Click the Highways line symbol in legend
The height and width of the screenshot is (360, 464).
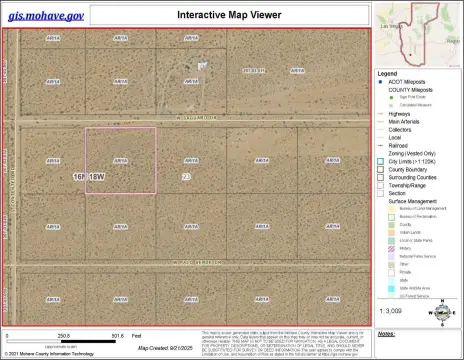pyautogui.click(x=380, y=114)
